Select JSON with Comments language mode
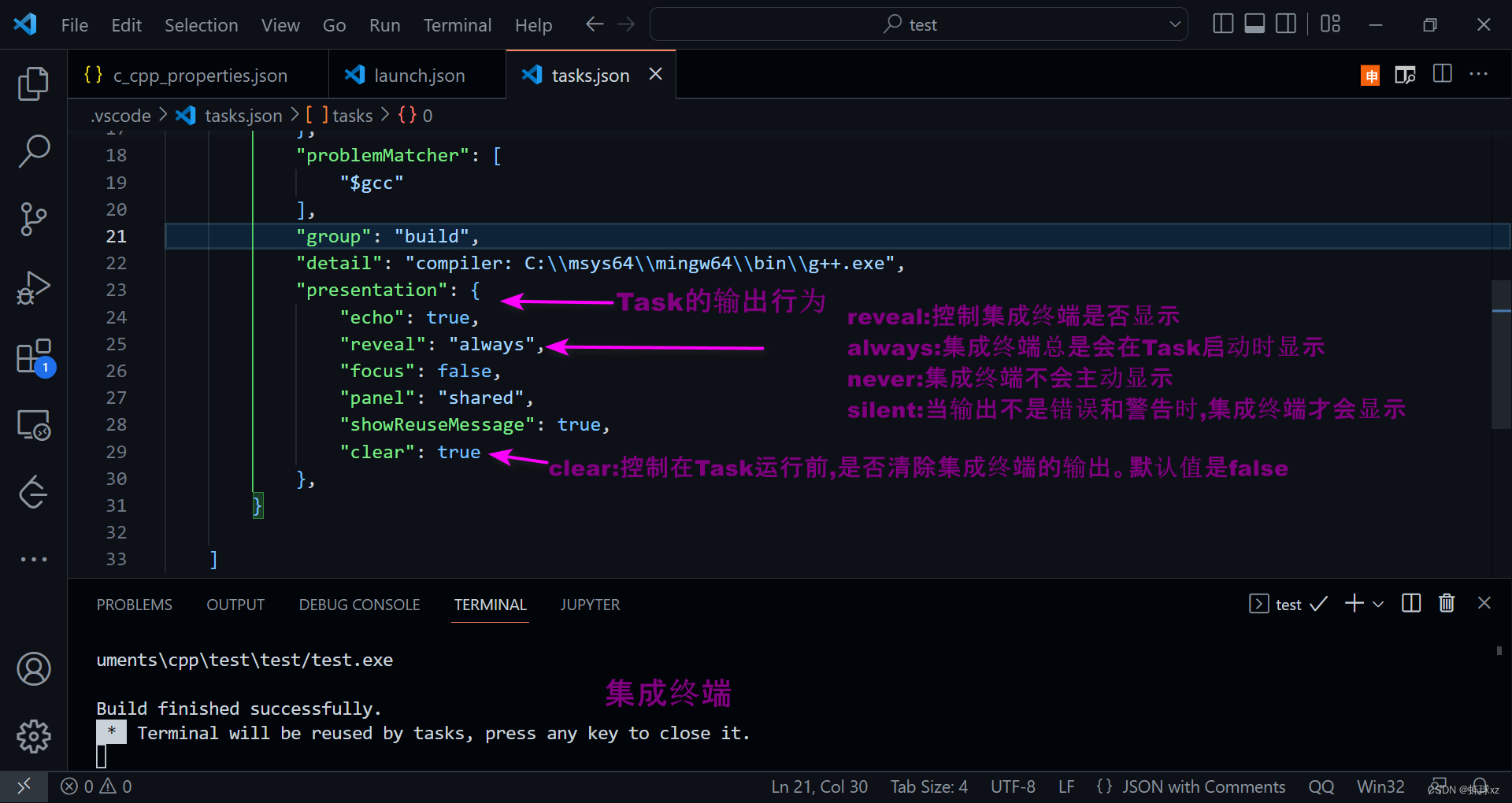The image size is (1512, 803). [x=1191, y=786]
